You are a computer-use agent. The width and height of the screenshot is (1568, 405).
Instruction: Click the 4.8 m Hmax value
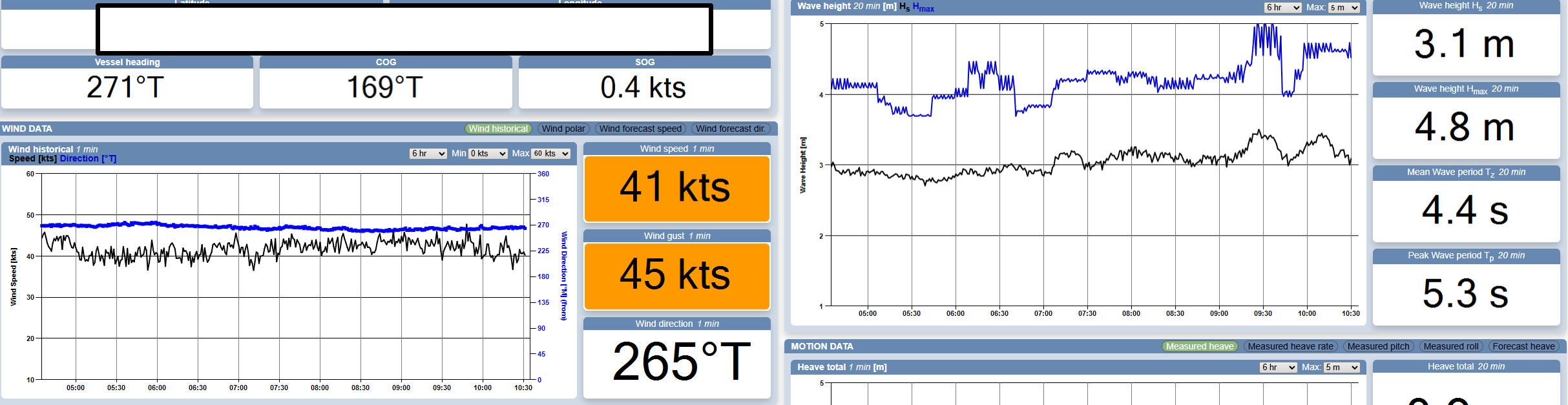pyautogui.click(x=1464, y=127)
